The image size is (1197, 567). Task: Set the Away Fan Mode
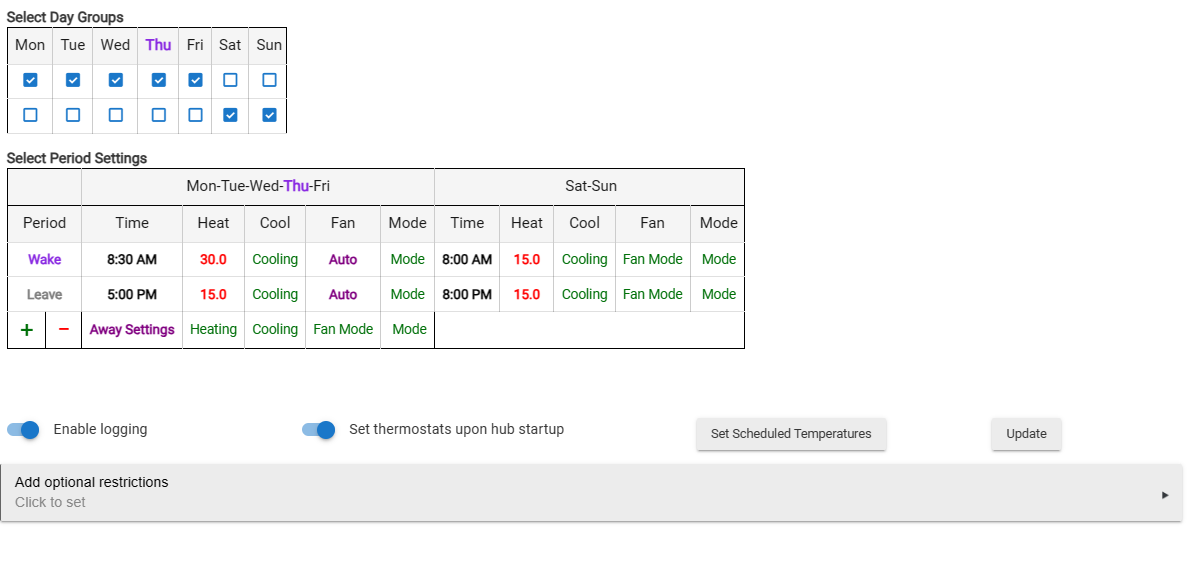click(343, 330)
